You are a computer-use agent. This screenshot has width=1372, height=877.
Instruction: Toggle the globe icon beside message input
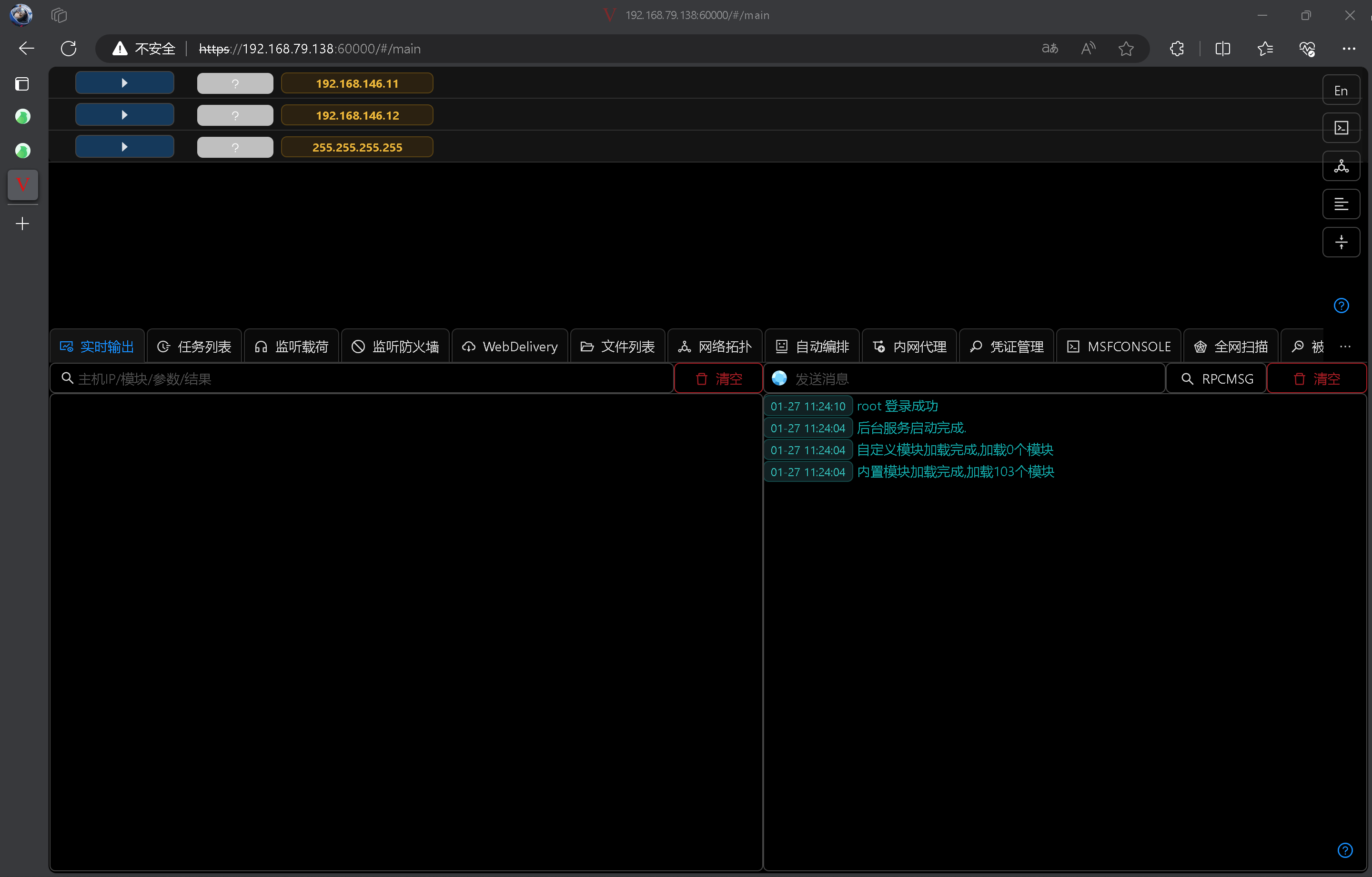(x=779, y=378)
